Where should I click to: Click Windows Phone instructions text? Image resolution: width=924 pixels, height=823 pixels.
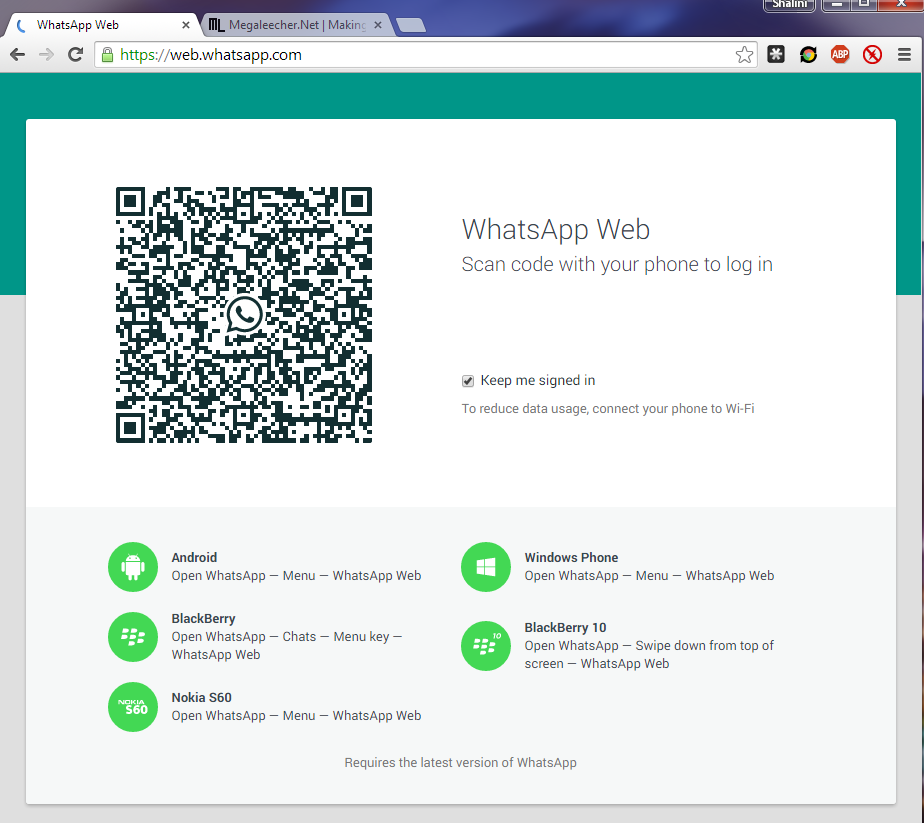tap(649, 576)
